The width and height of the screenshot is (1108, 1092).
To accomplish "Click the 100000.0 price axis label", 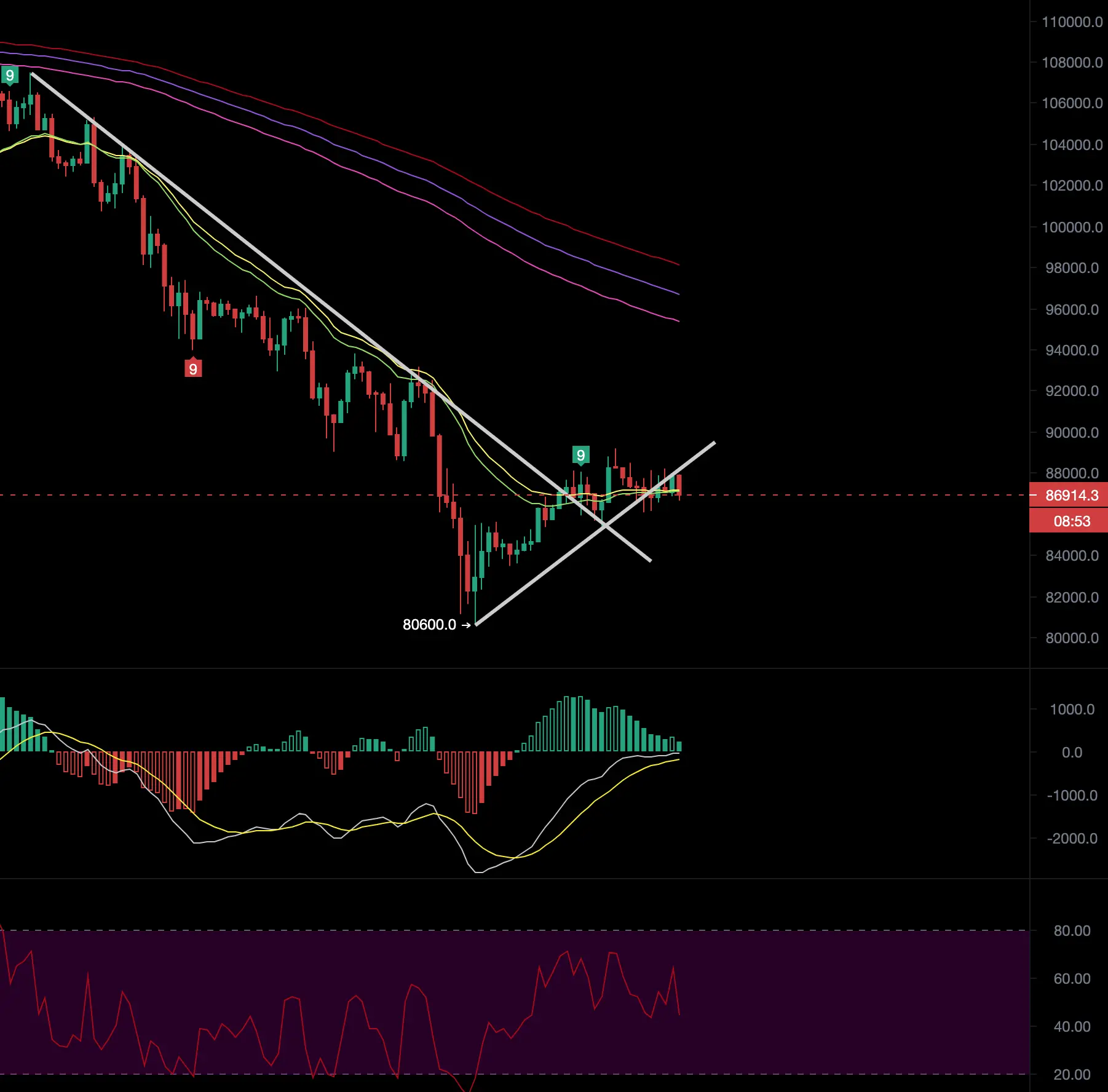I will pos(1072,228).
